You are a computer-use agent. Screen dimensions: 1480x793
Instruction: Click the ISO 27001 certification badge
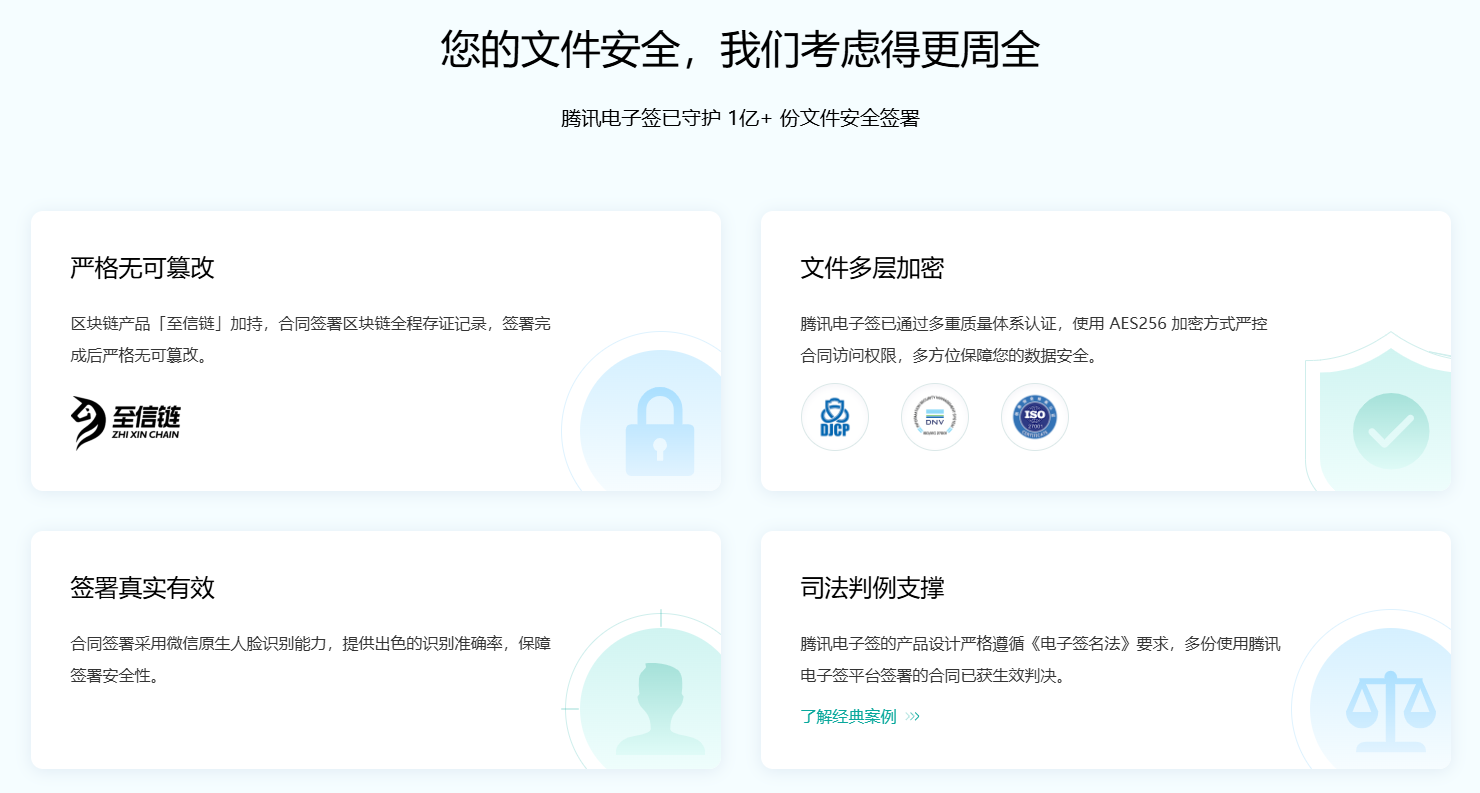(x=1035, y=417)
